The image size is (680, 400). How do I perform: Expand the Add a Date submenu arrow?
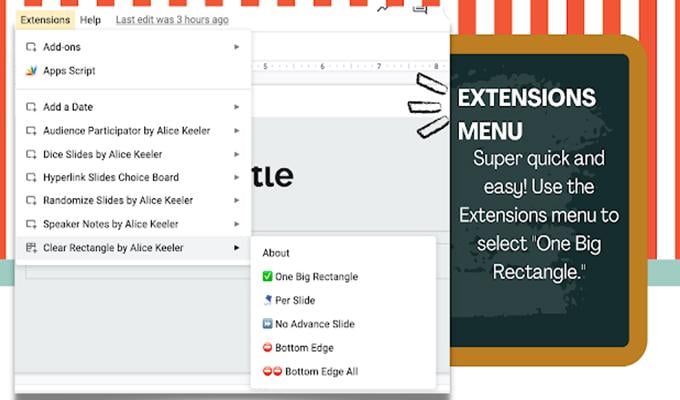click(237, 107)
